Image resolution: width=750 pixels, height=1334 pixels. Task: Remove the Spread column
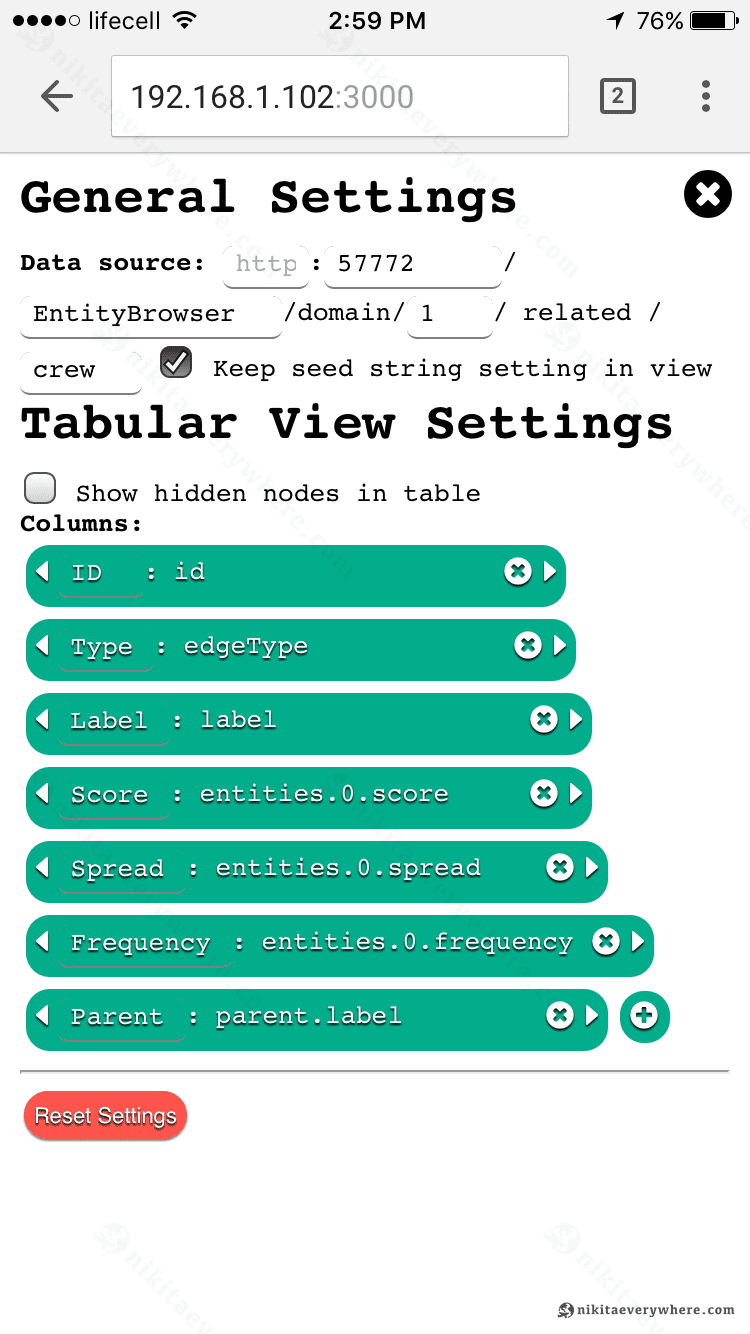click(x=560, y=867)
